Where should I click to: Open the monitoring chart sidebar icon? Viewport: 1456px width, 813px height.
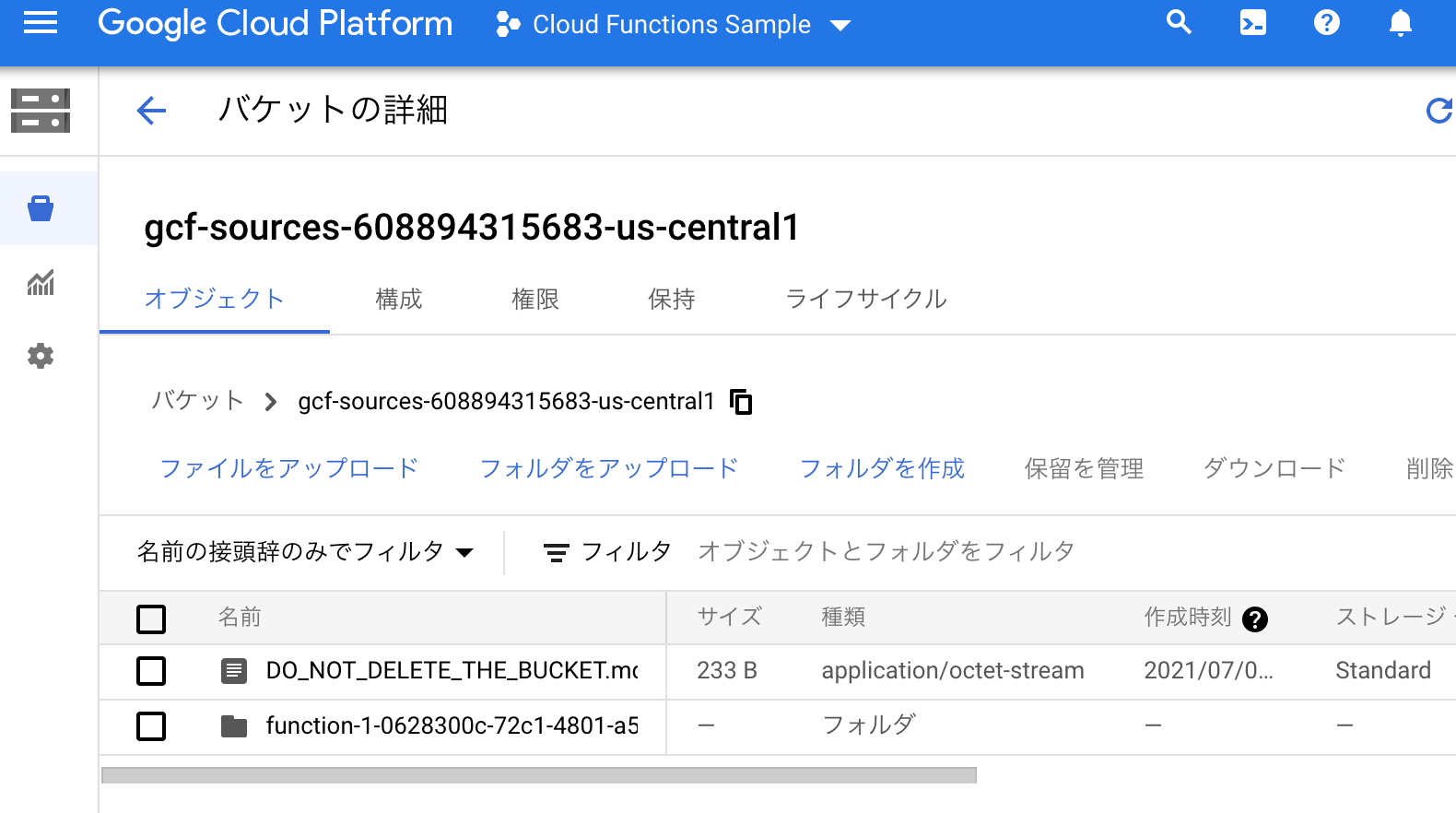click(x=41, y=282)
